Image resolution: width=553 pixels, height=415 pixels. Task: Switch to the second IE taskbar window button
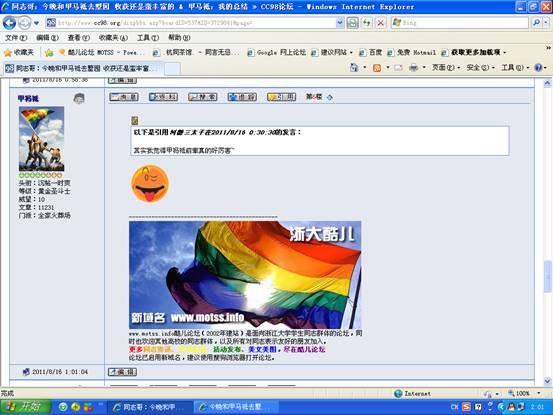click(236, 407)
